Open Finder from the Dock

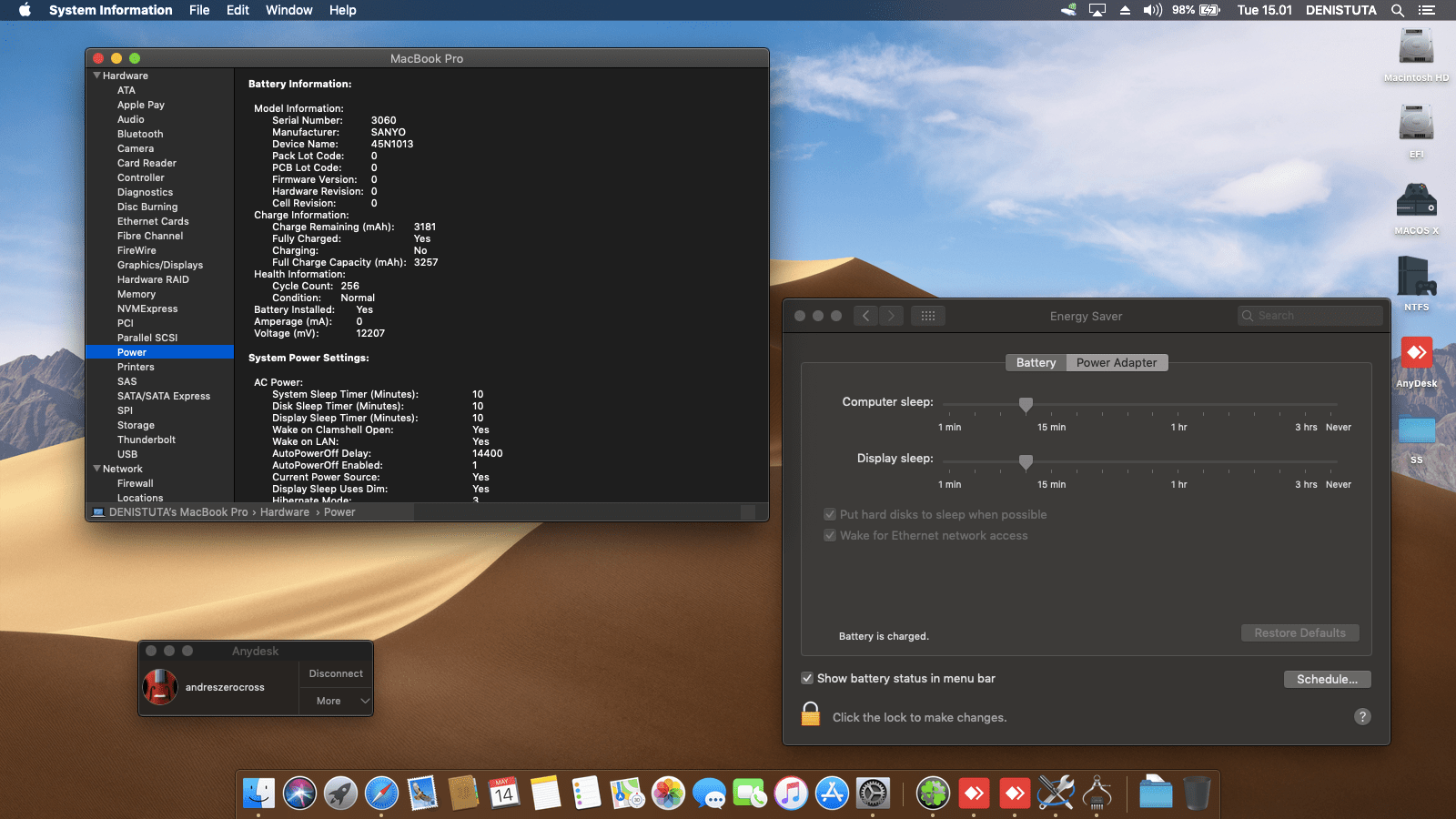click(x=259, y=794)
